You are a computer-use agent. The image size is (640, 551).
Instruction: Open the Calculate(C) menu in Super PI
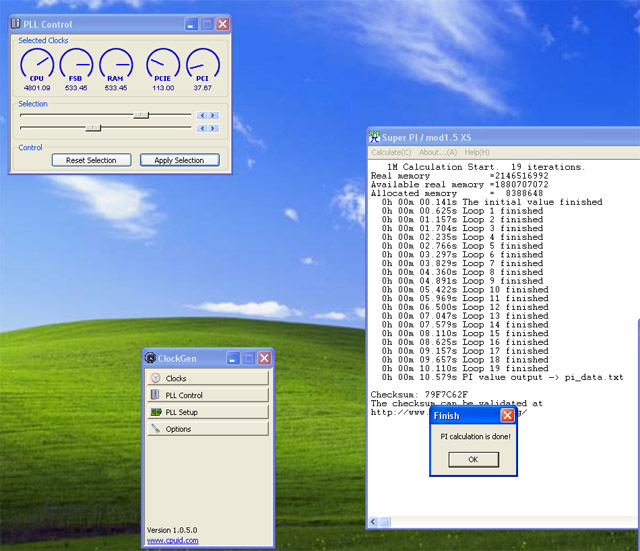point(391,152)
